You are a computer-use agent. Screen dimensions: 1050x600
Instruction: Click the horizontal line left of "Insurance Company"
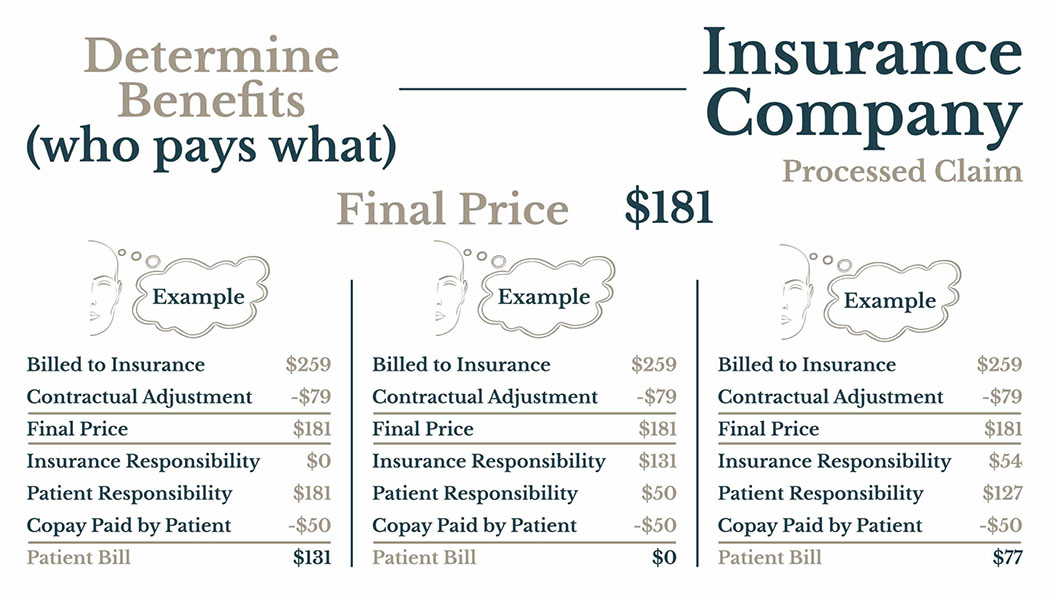(x=542, y=89)
